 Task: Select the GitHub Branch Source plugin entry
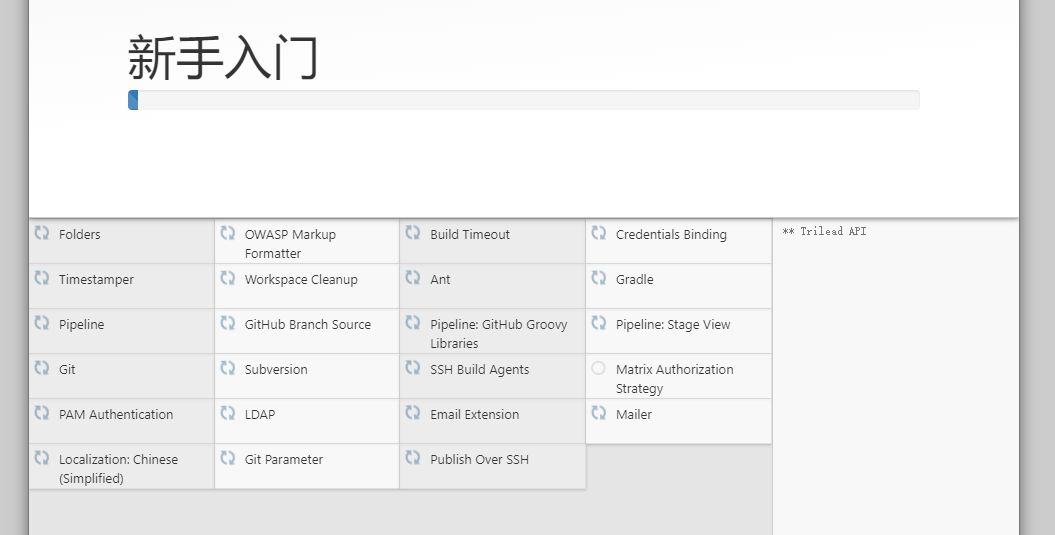[x=307, y=325]
